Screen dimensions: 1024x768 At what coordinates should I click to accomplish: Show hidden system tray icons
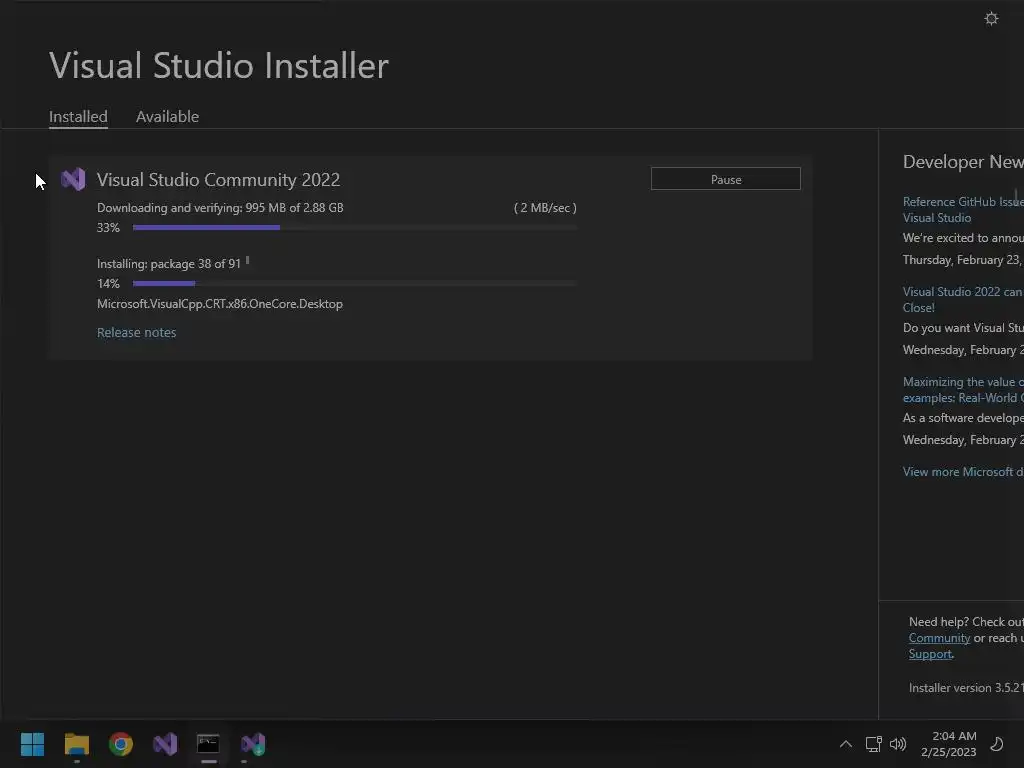(846, 744)
